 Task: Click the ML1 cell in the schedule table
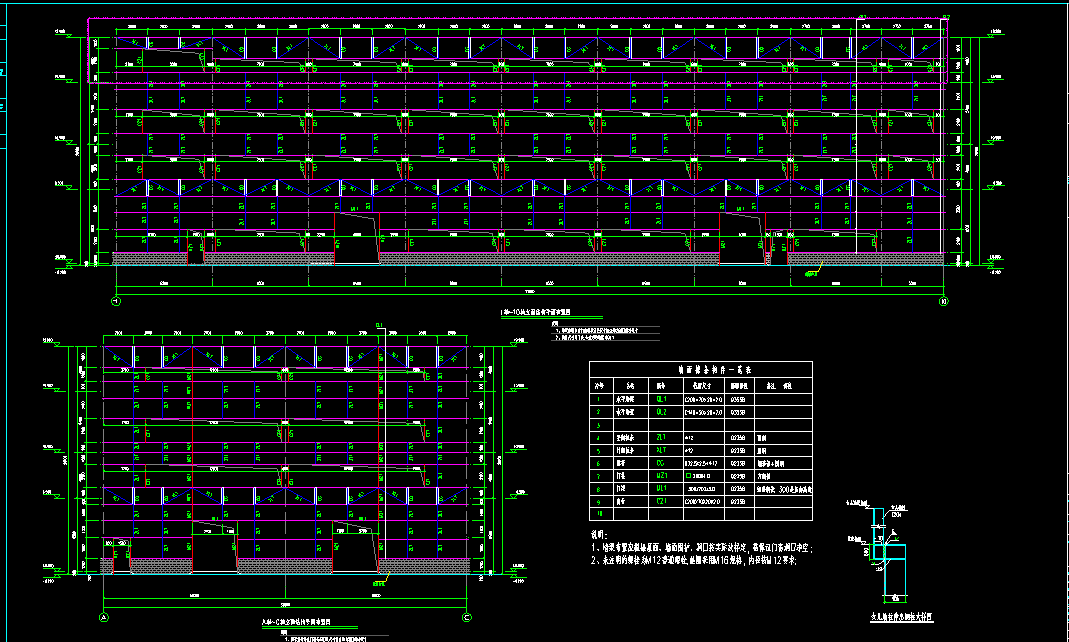pyautogui.click(x=661, y=490)
